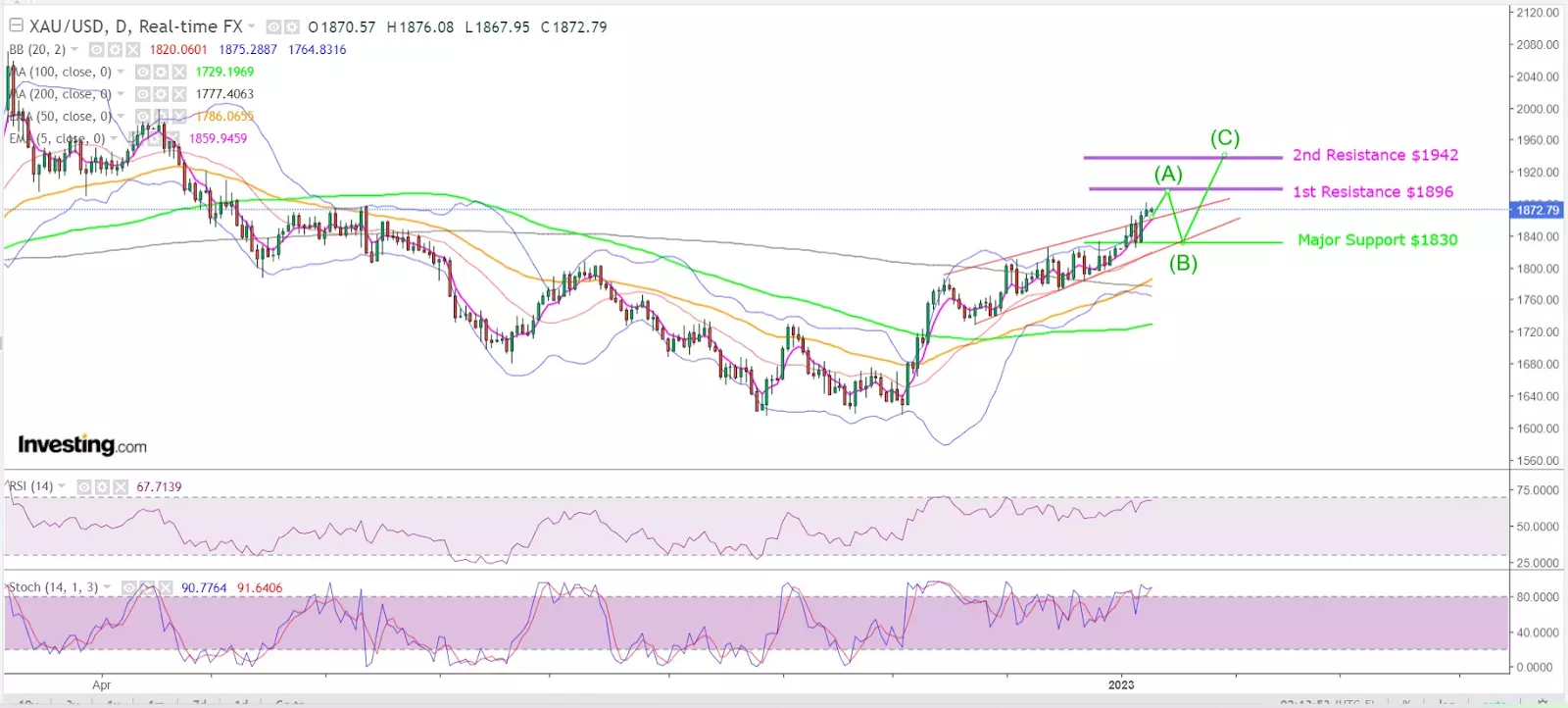The height and width of the screenshot is (708, 1568).
Task: Click the high value H 1876.08
Action: tap(420, 27)
